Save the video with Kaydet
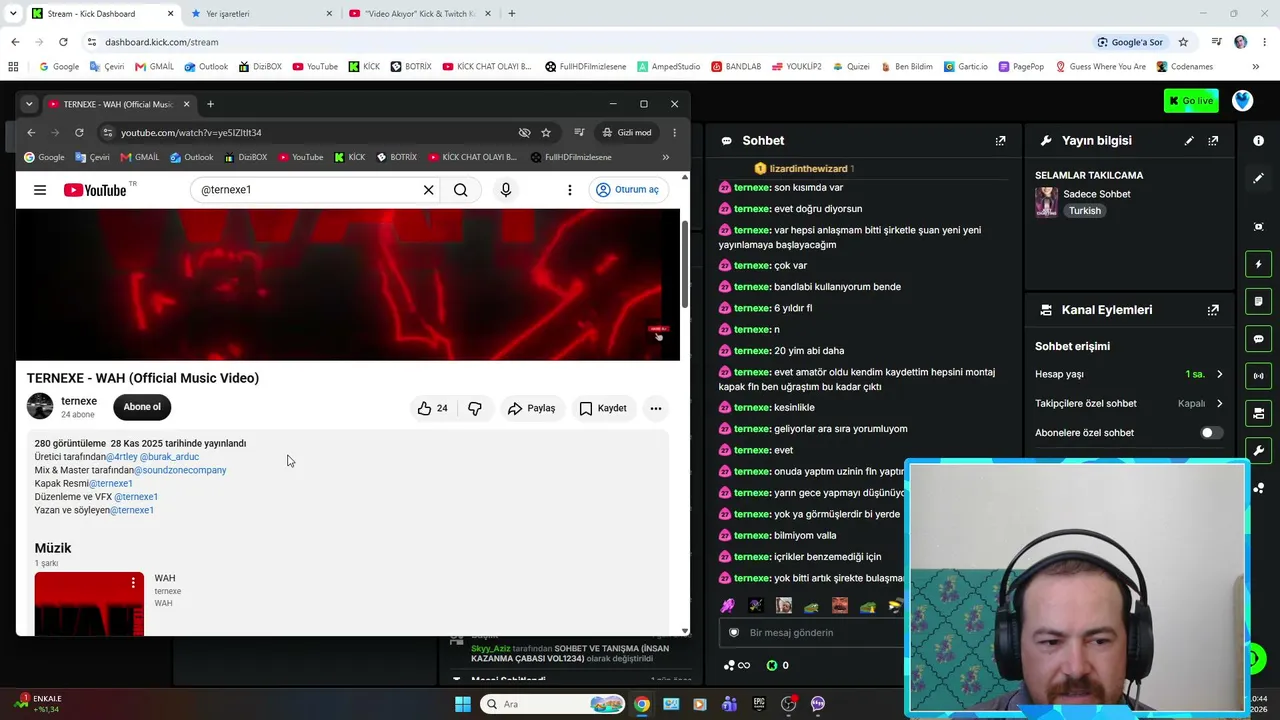Screen dimensions: 1280x720 pos(603,408)
